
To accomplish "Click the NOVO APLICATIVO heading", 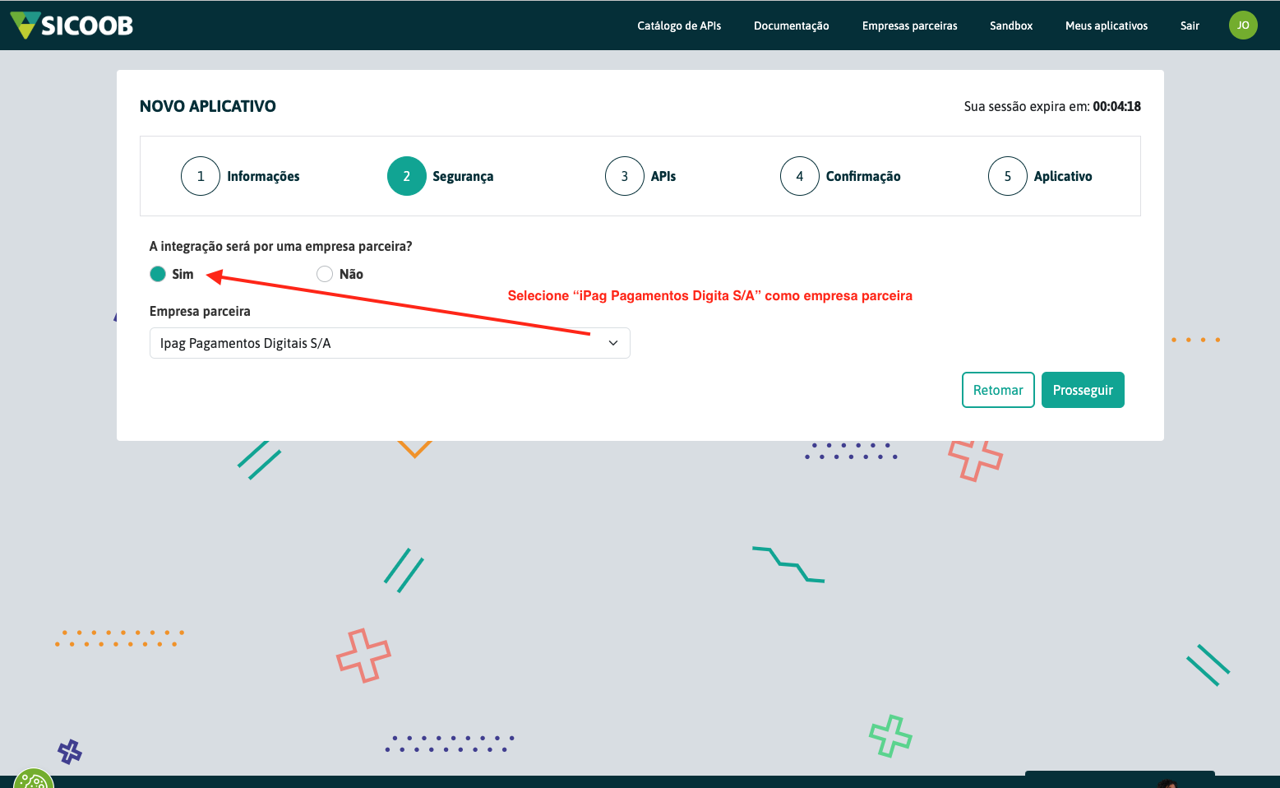I will [208, 106].
